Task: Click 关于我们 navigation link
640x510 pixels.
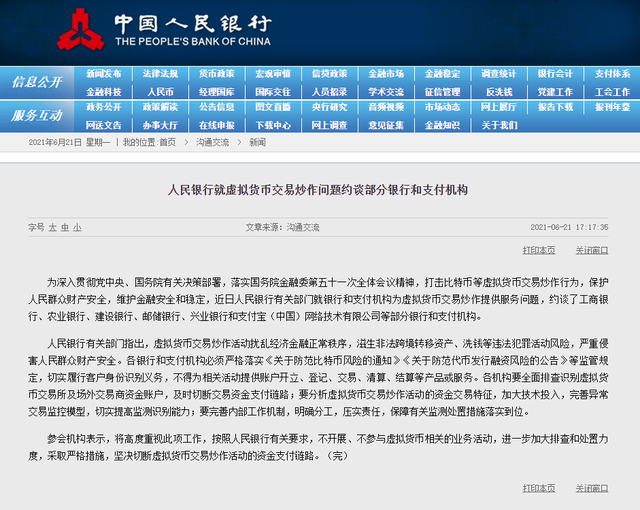Action: click(x=498, y=124)
